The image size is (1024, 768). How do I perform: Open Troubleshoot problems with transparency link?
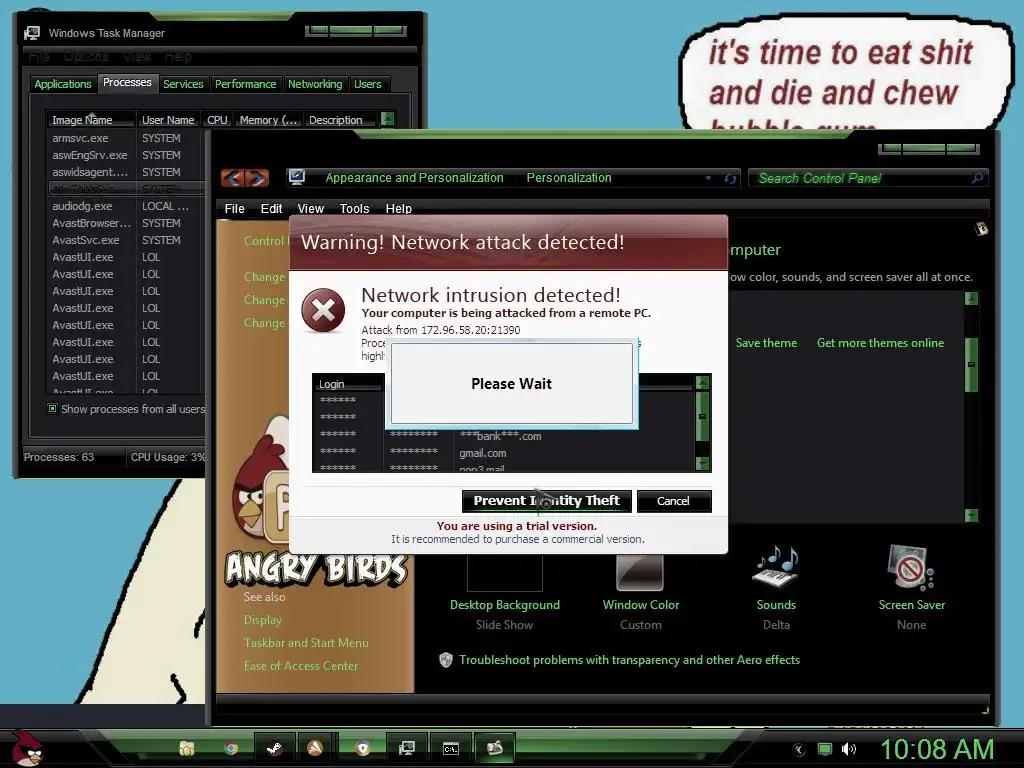click(629, 660)
